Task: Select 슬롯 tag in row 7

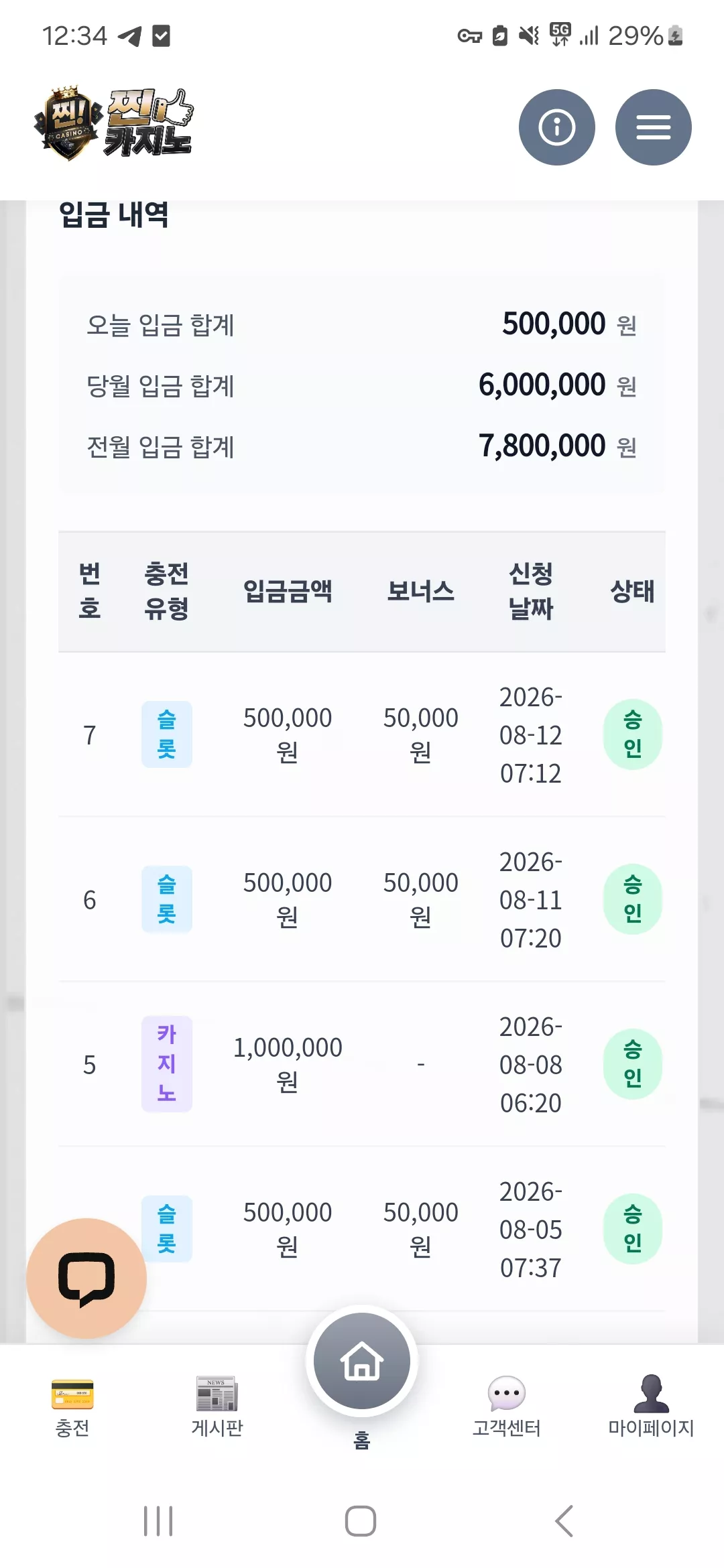Action: (167, 734)
